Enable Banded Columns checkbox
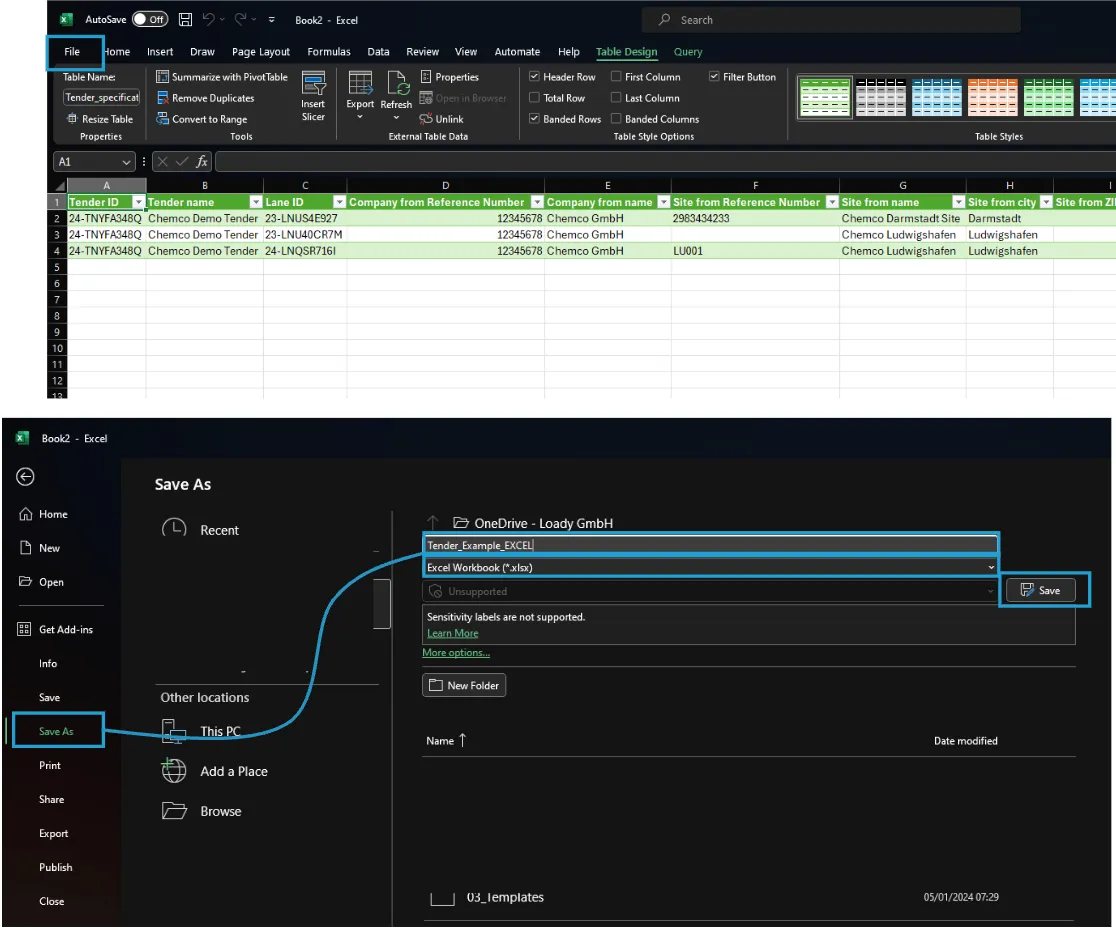 click(x=616, y=119)
